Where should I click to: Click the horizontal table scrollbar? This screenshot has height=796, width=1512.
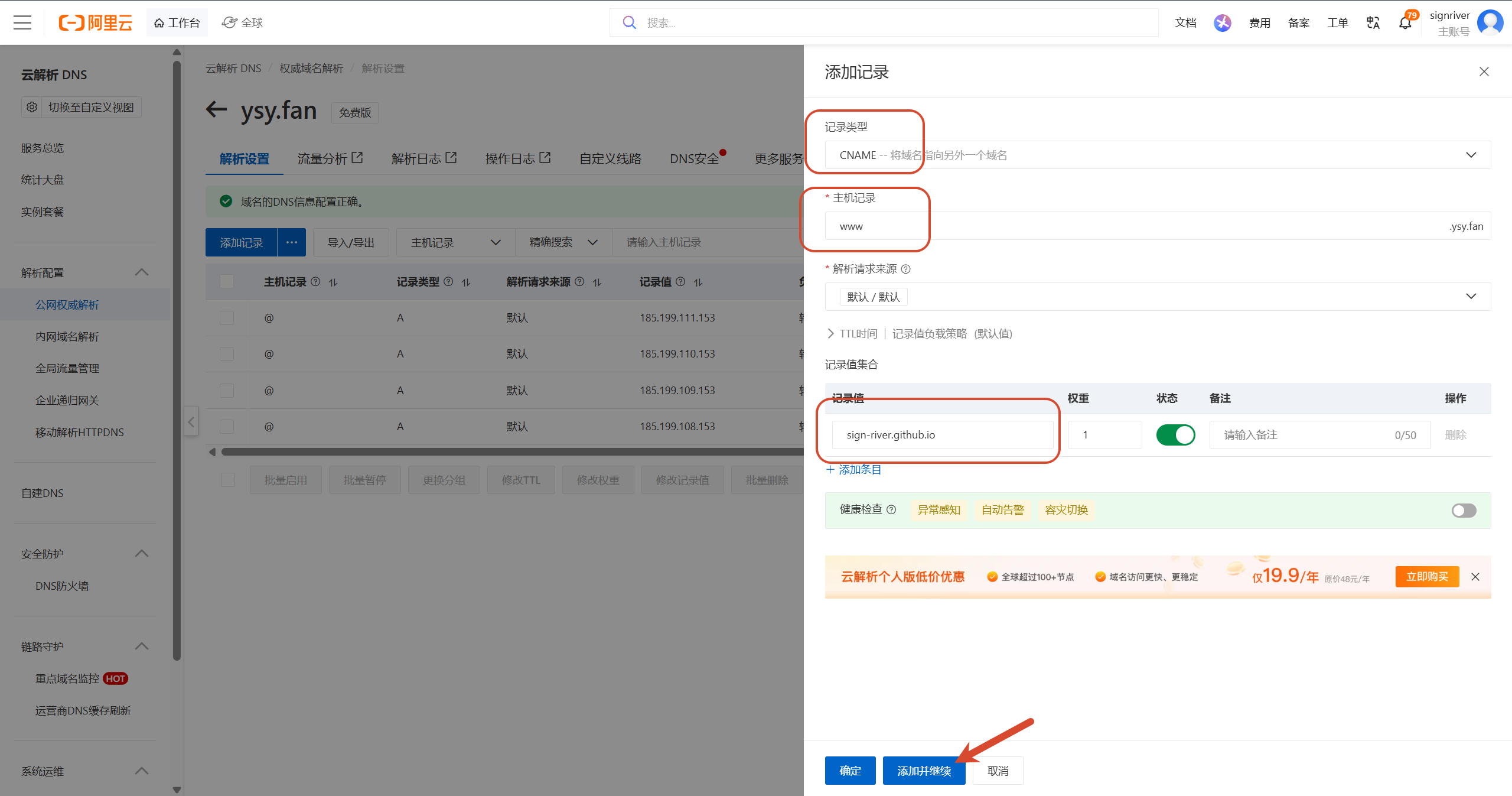pos(512,452)
